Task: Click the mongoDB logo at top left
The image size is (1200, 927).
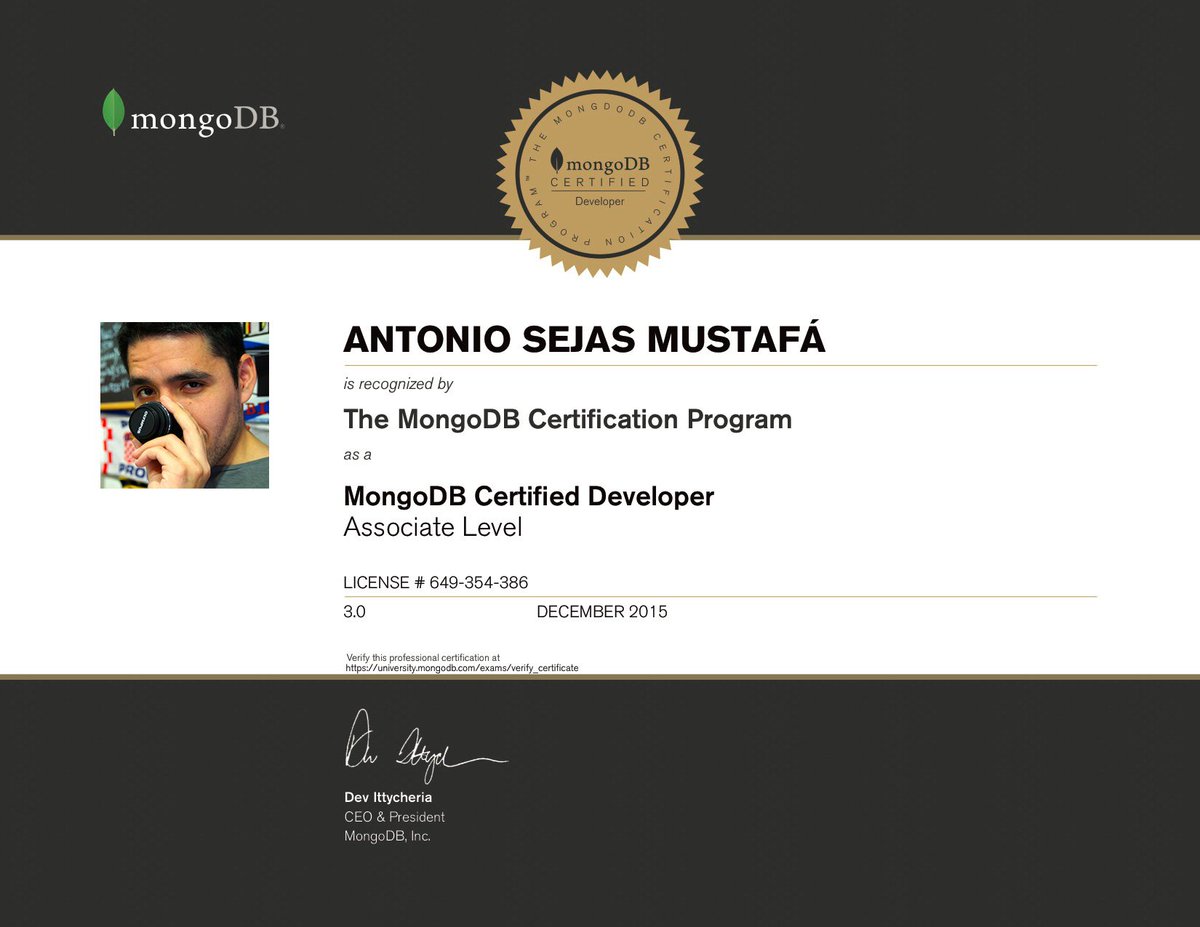Action: coord(193,113)
